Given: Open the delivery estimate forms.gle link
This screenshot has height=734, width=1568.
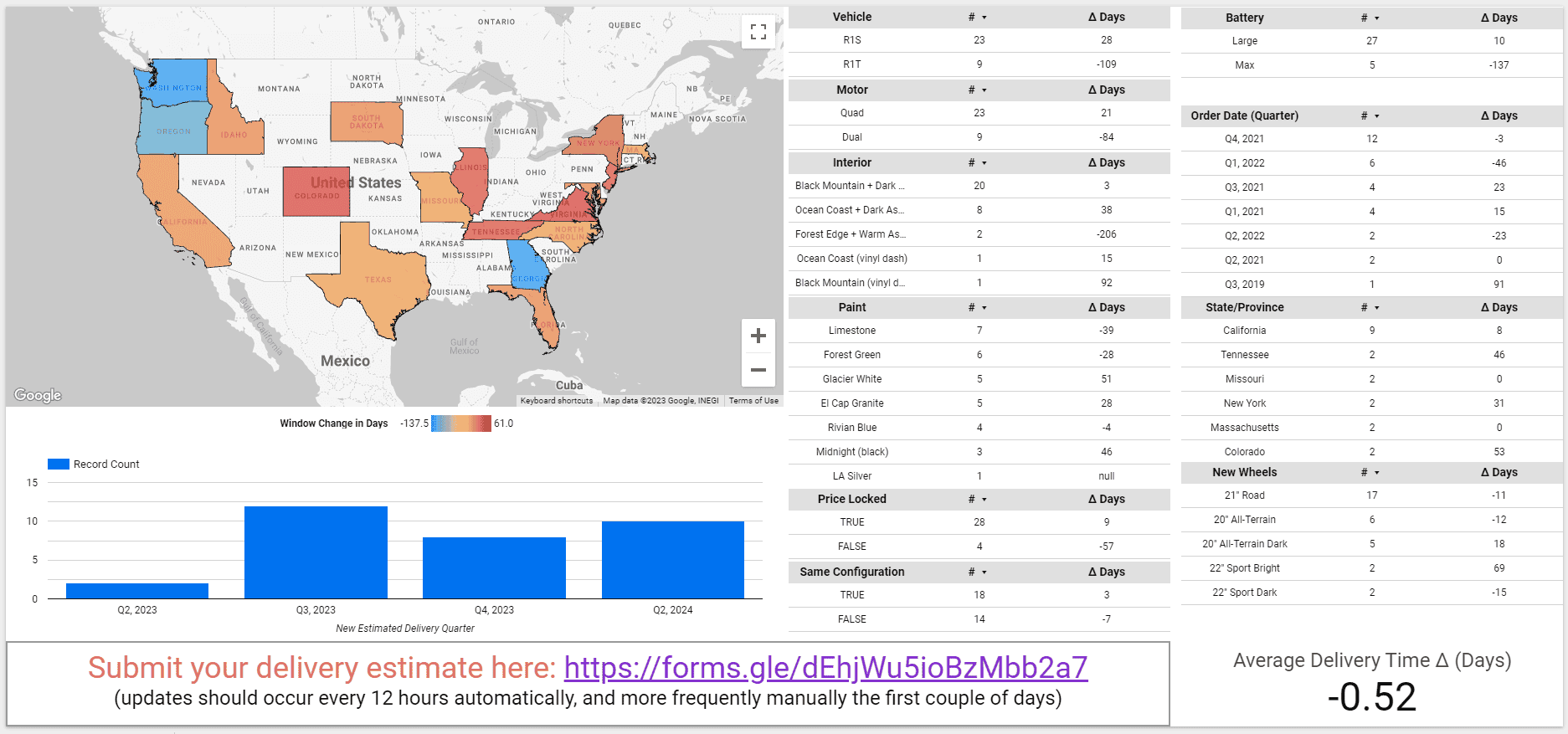Looking at the screenshot, I should (825, 668).
